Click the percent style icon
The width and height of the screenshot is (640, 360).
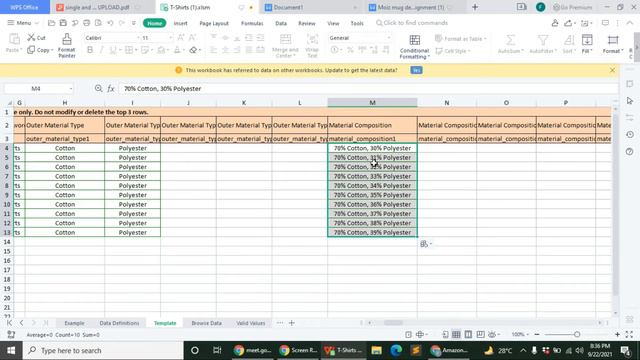pyautogui.click(x=350, y=50)
